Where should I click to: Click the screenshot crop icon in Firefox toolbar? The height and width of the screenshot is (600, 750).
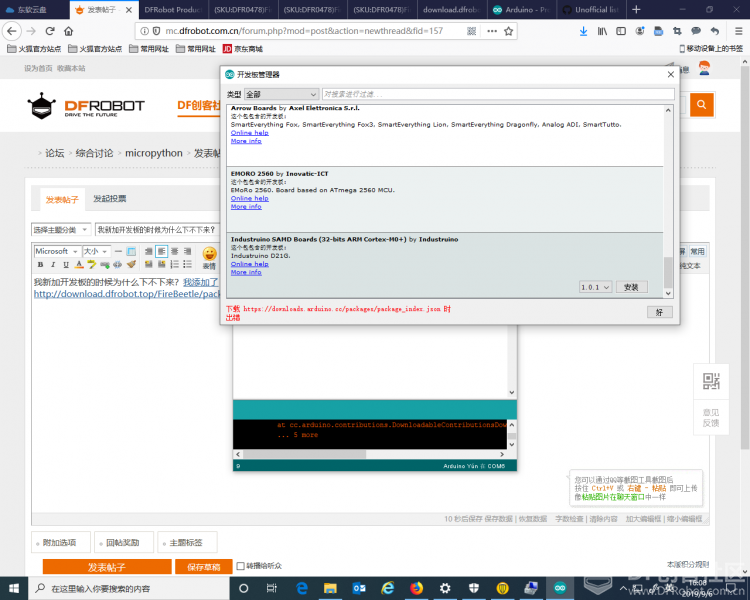point(677,31)
